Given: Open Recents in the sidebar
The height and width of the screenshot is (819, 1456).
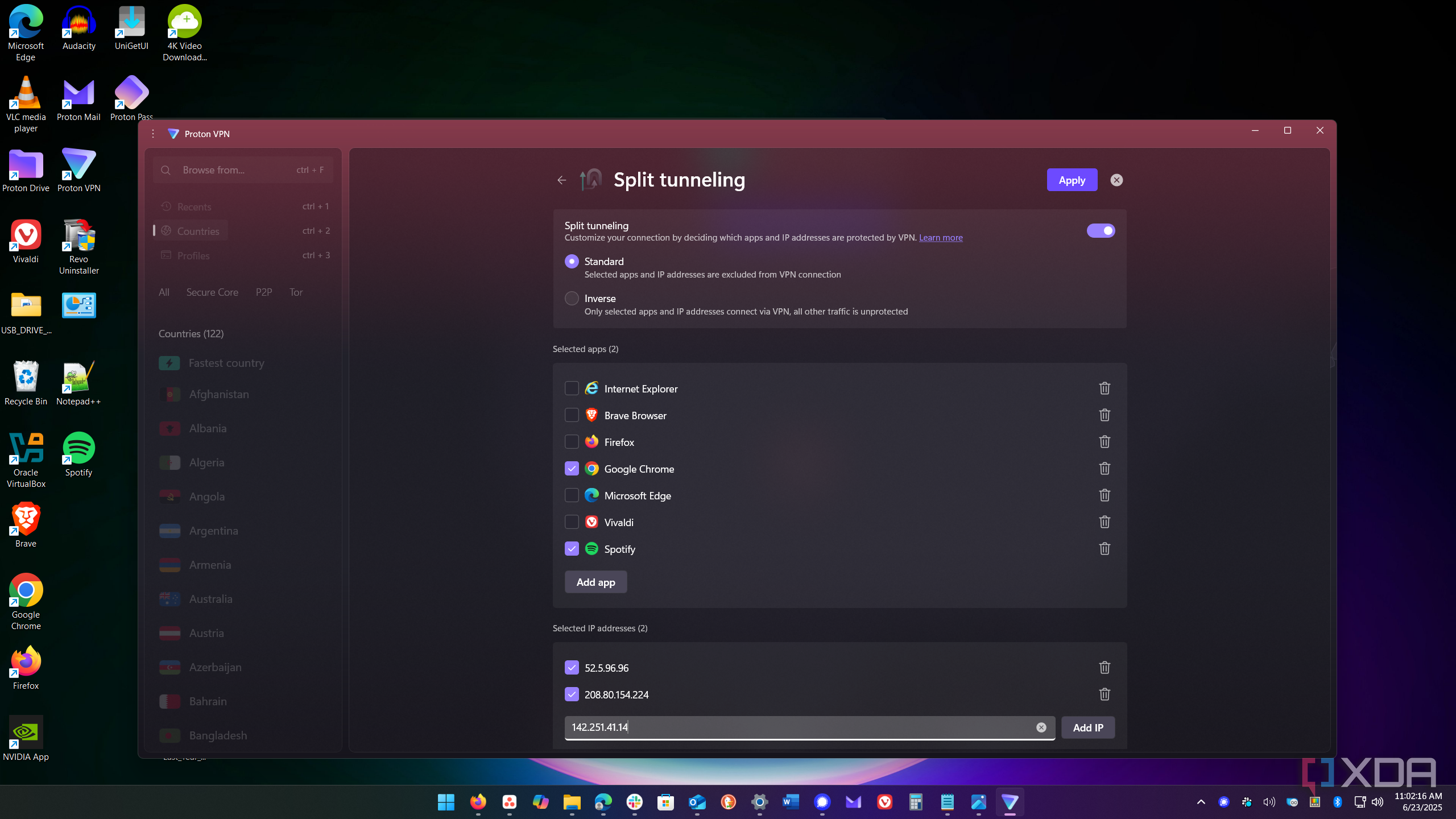Looking at the screenshot, I should click(x=243, y=206).
